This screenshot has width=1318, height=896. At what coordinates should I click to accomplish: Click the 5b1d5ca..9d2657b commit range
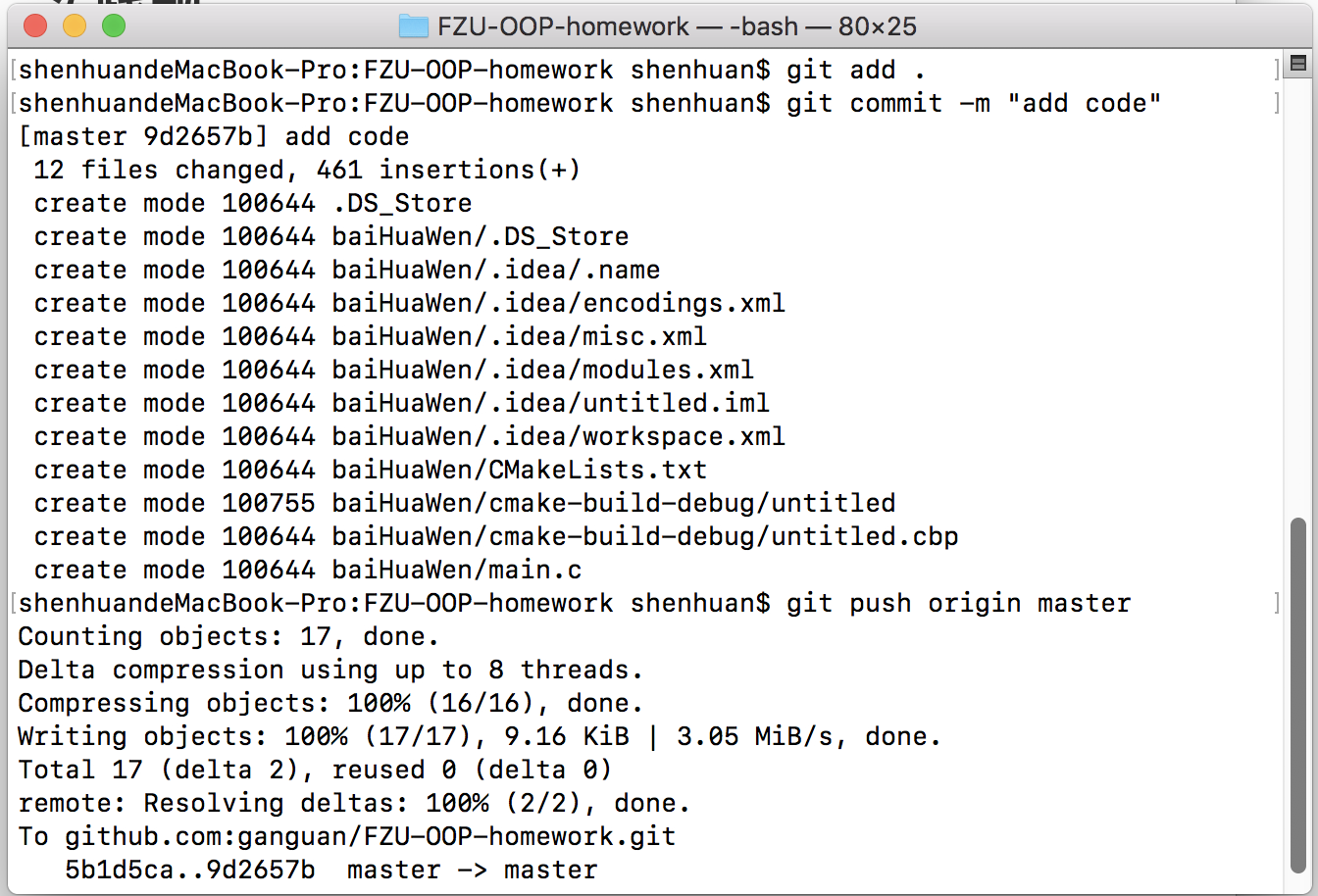[x=190, y=871]
